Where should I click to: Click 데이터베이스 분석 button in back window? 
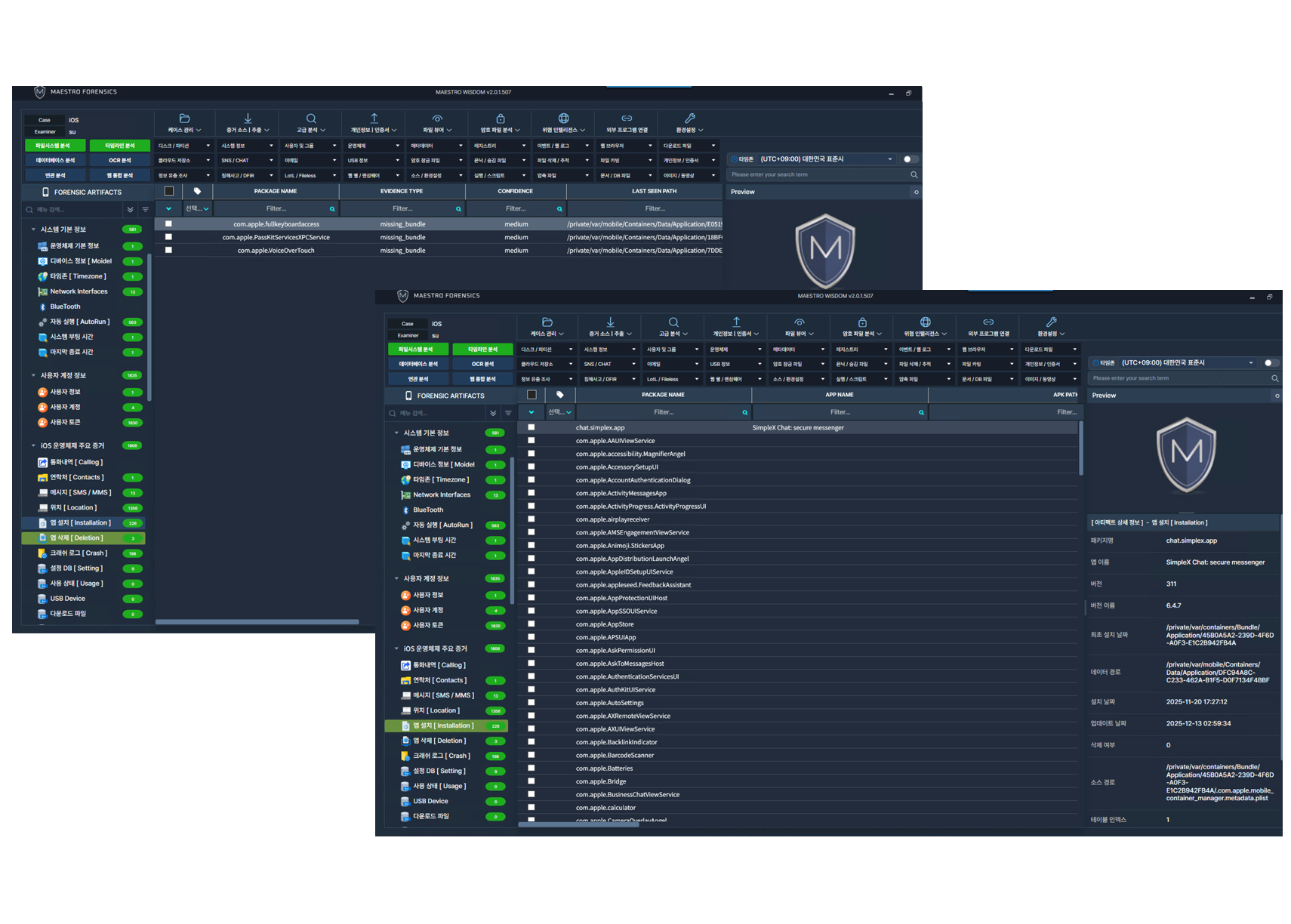point(55,160)
